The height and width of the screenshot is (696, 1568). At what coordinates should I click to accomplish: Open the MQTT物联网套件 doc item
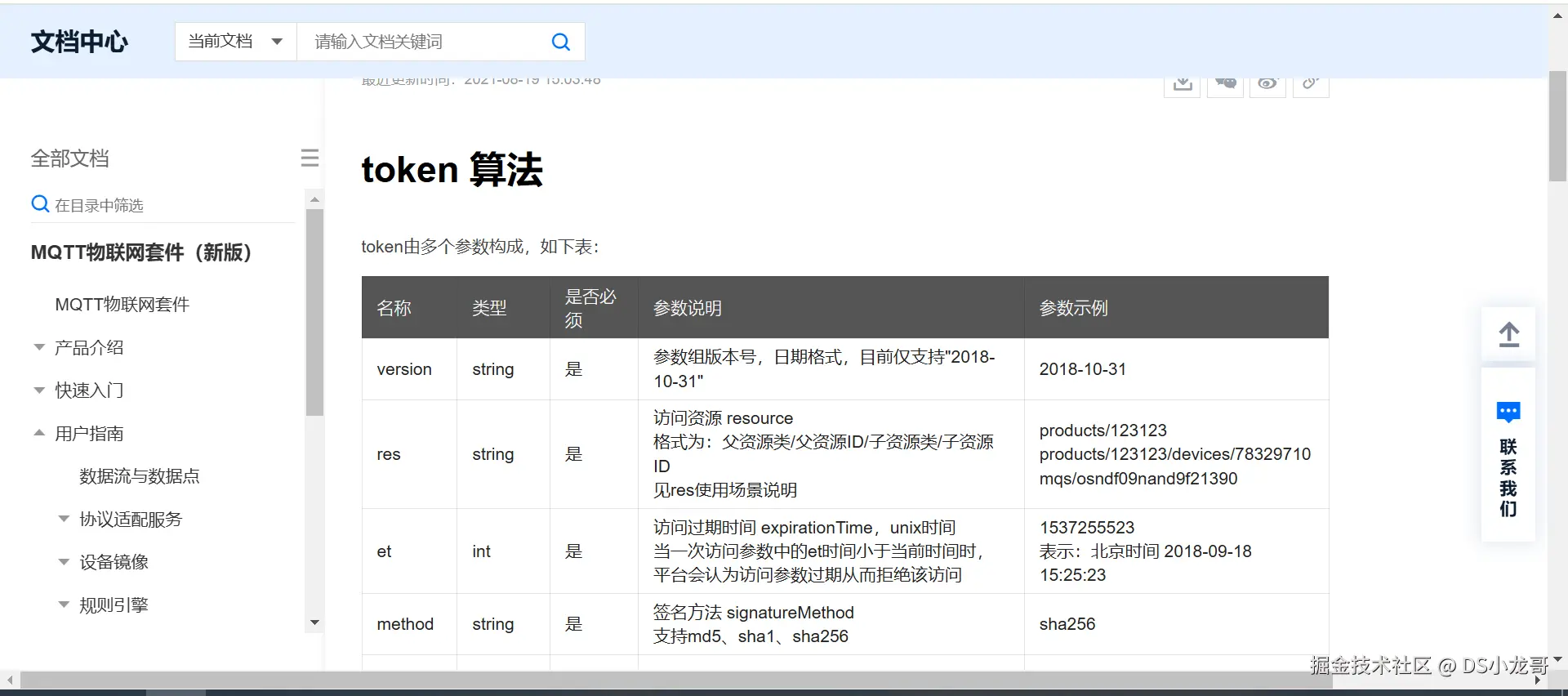click(122, 305)
